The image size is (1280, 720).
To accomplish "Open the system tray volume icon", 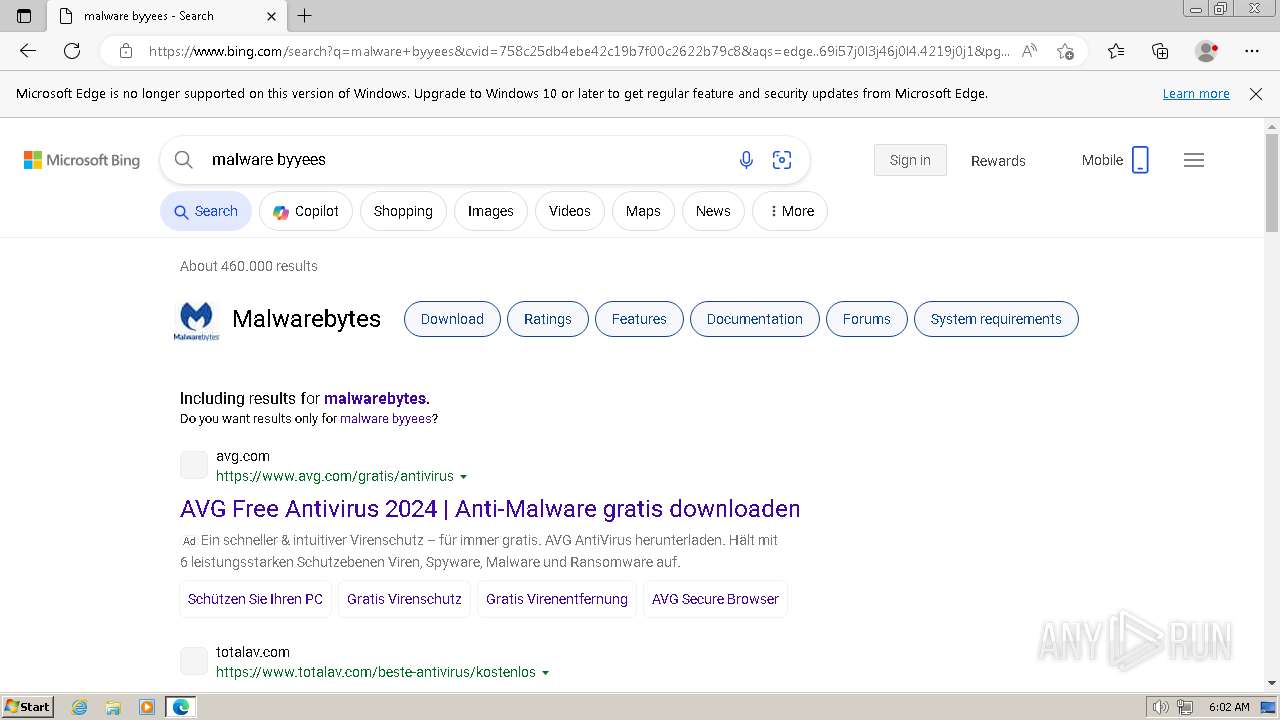I will pos(1160,707).
